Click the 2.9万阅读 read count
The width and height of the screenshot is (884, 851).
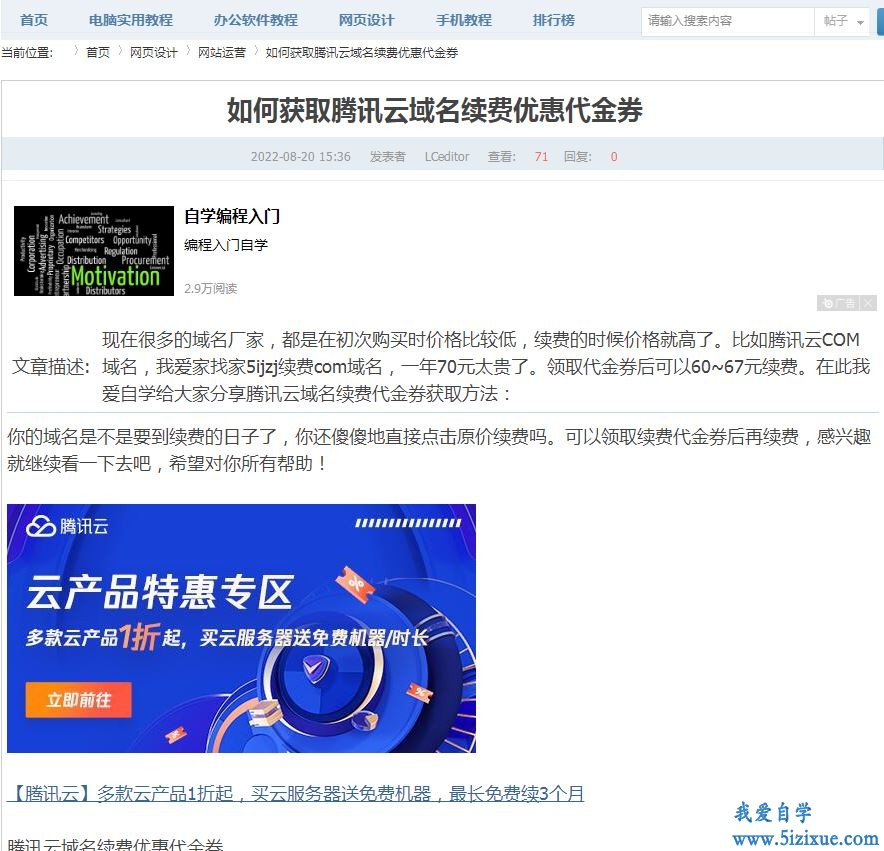[210, 288]
